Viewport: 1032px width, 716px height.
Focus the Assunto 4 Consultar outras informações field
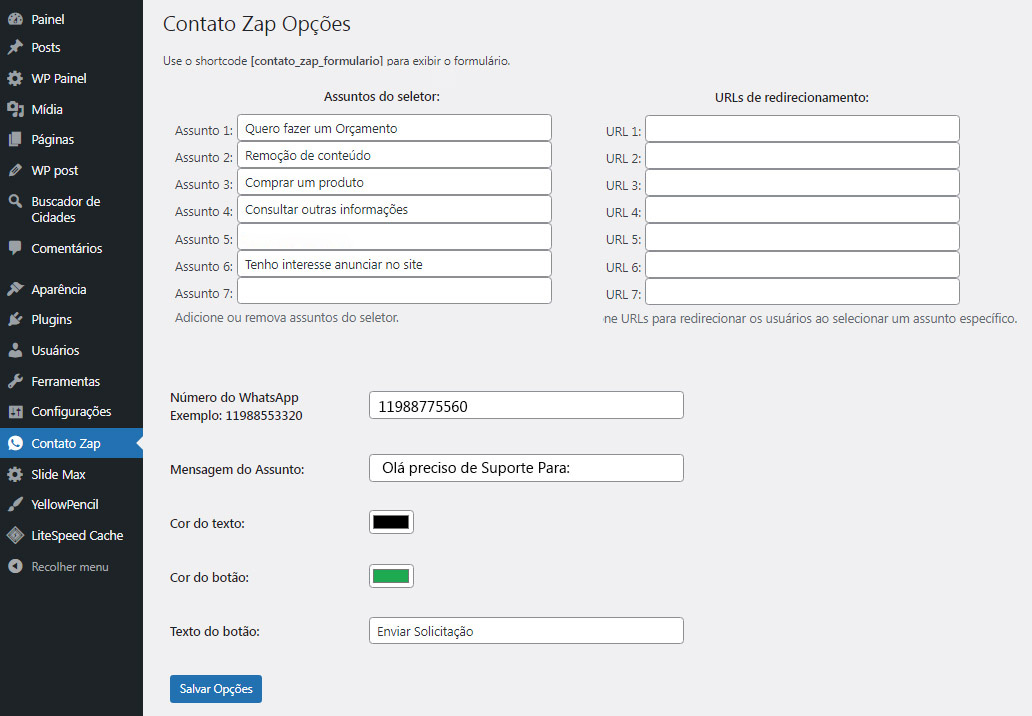[x=394, y=209]
